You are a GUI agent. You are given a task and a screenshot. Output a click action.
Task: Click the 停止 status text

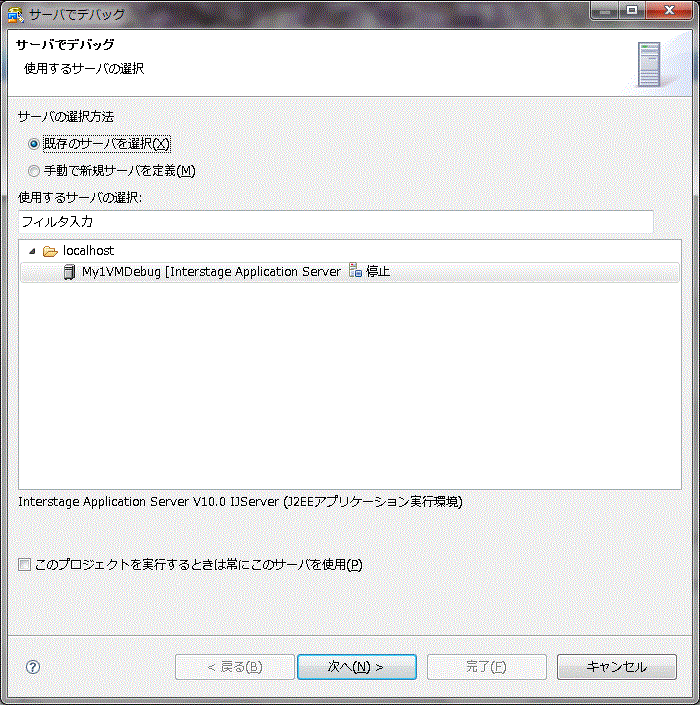click(x=378, y=272)
